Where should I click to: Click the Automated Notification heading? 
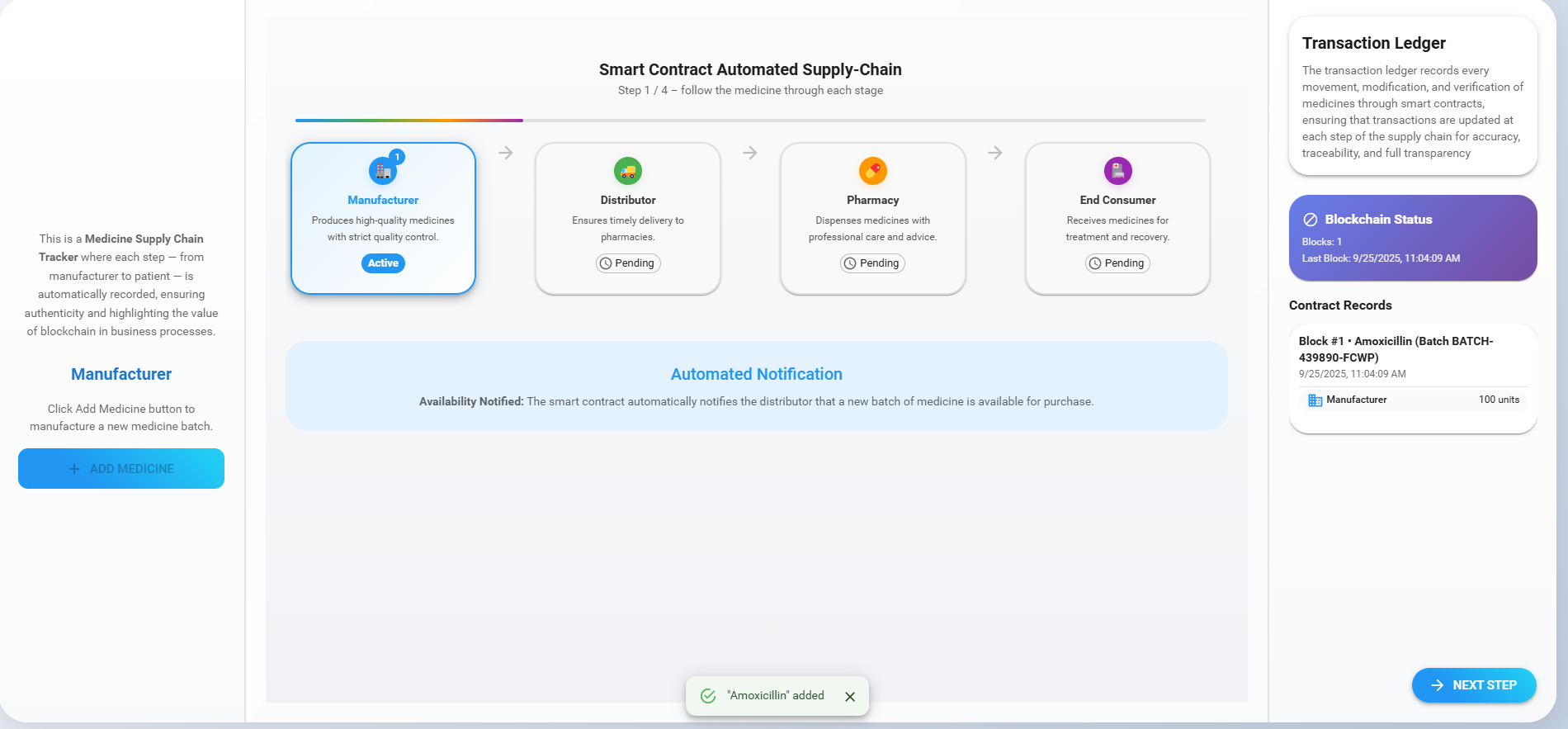(756, 374)
